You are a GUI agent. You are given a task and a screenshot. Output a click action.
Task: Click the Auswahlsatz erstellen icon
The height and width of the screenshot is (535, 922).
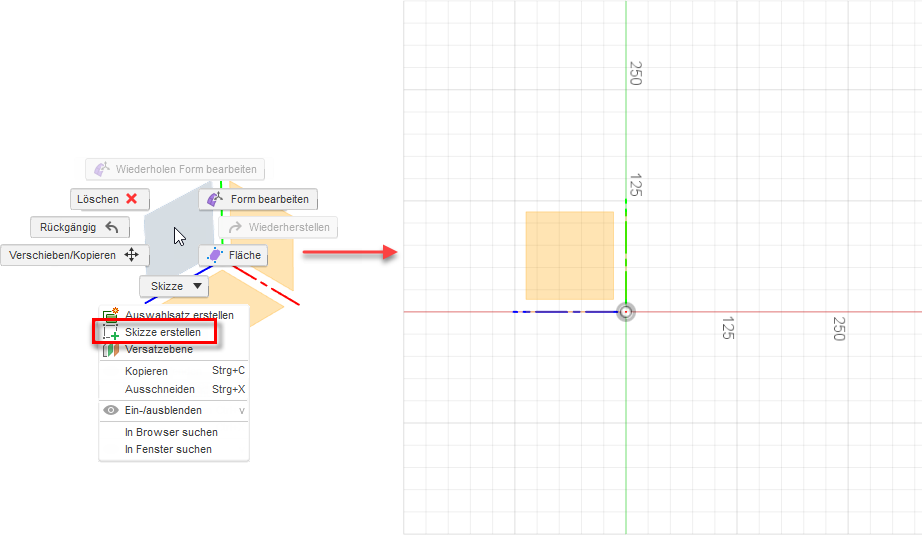point(111,315)
